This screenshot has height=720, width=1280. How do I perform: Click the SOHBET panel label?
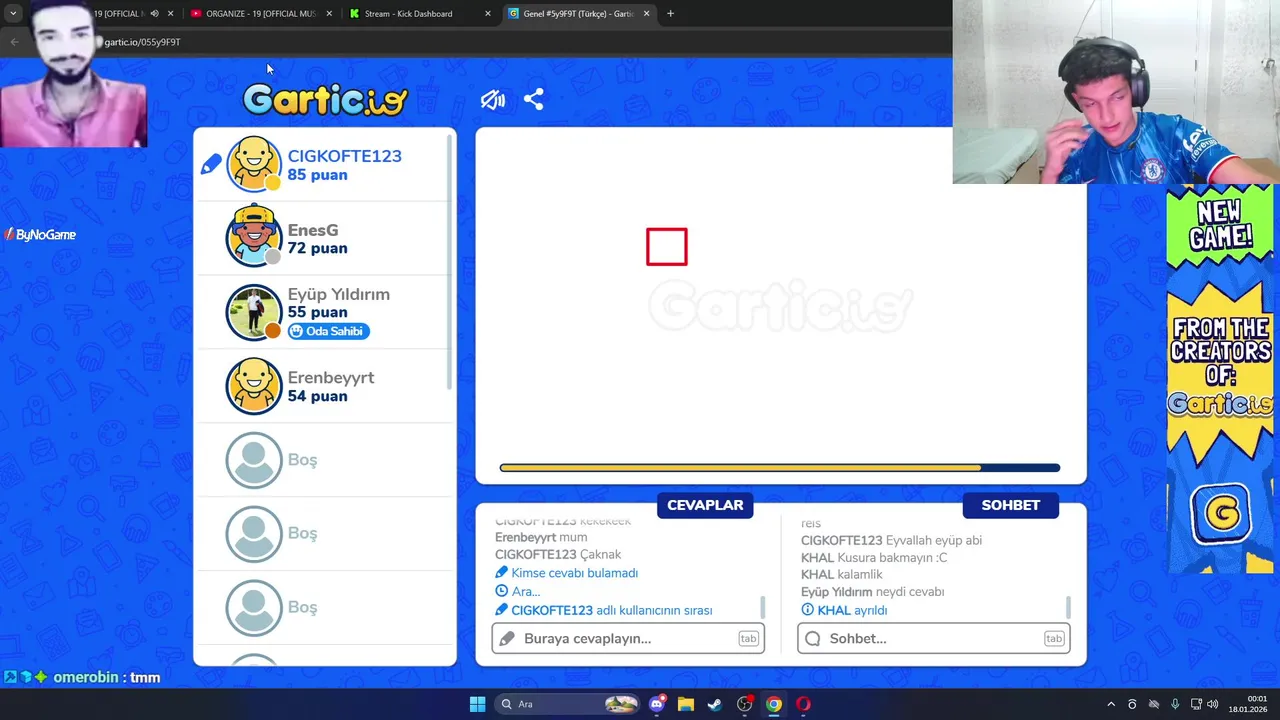pos(1010,505)
